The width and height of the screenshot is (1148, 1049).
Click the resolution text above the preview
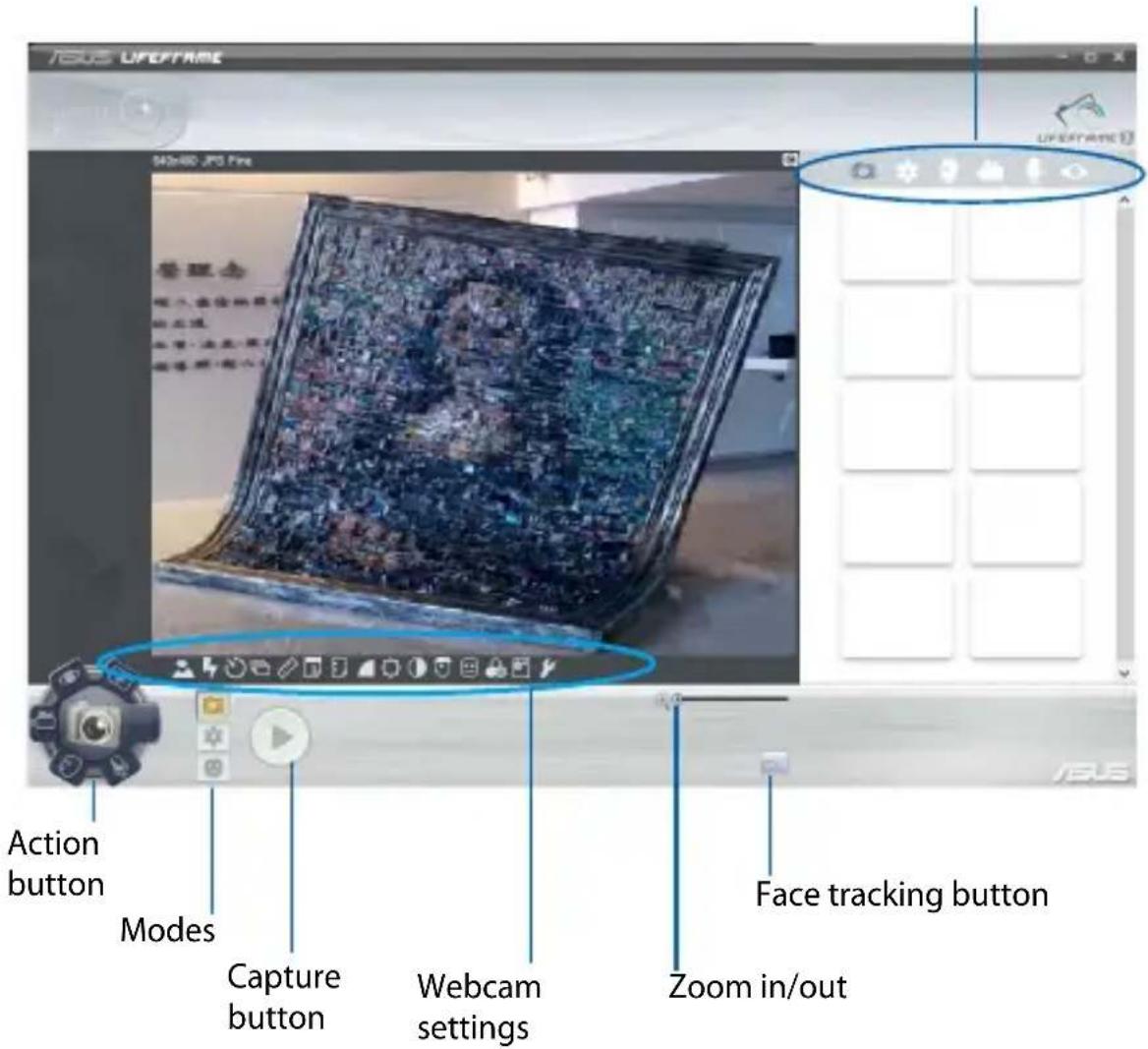202,160
